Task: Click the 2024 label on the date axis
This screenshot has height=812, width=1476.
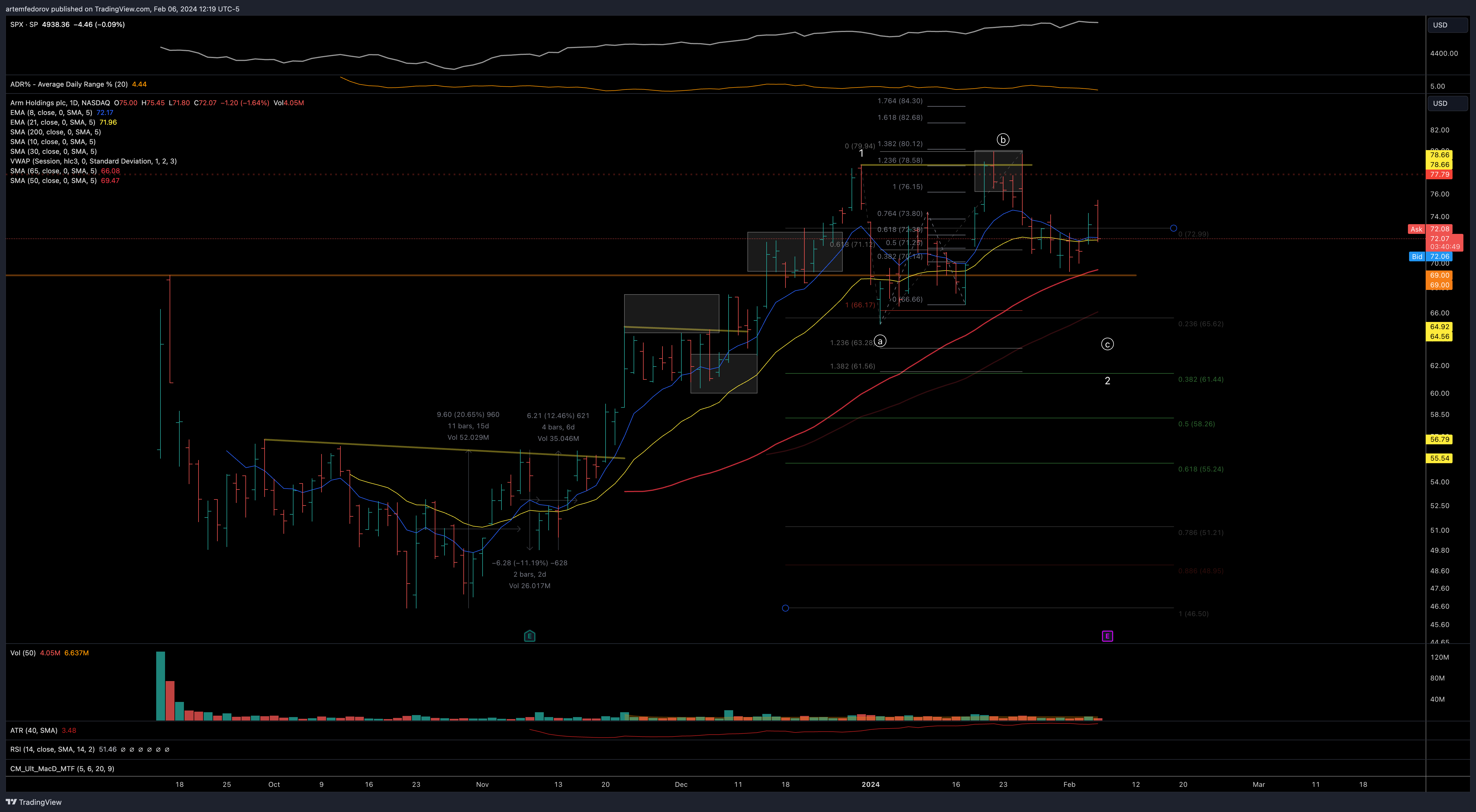Action: (x=870, y=785)
